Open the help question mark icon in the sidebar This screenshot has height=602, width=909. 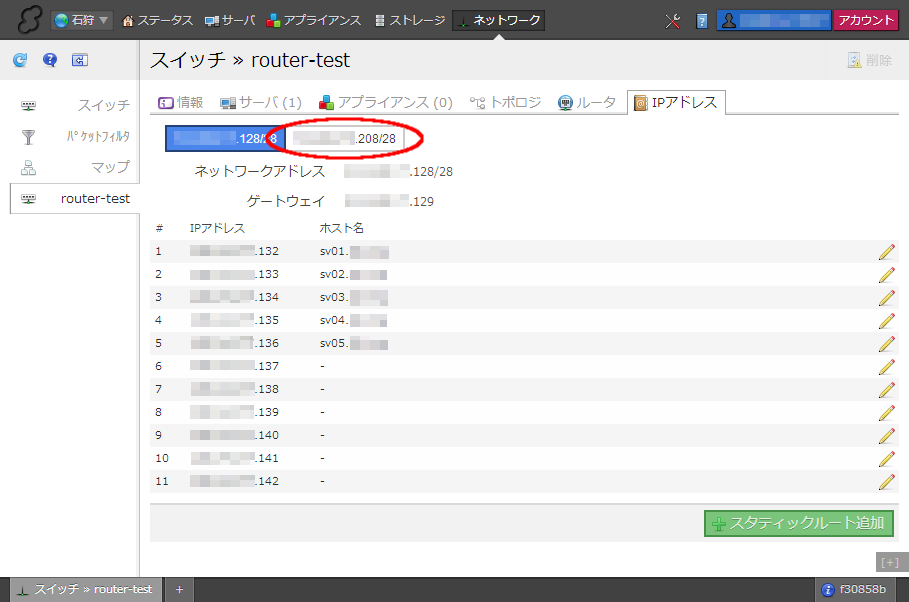click(x=50, y=61)
